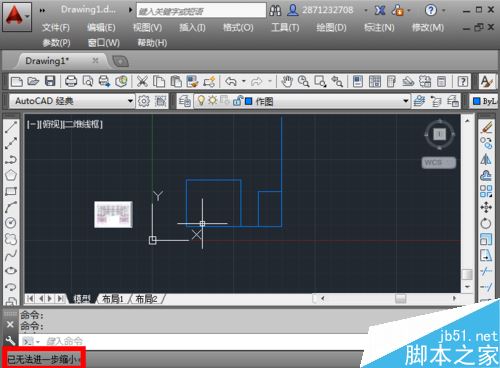Click the Match Properties brush icon
This screenshot has height=368, width=500.
pos(192,81)
